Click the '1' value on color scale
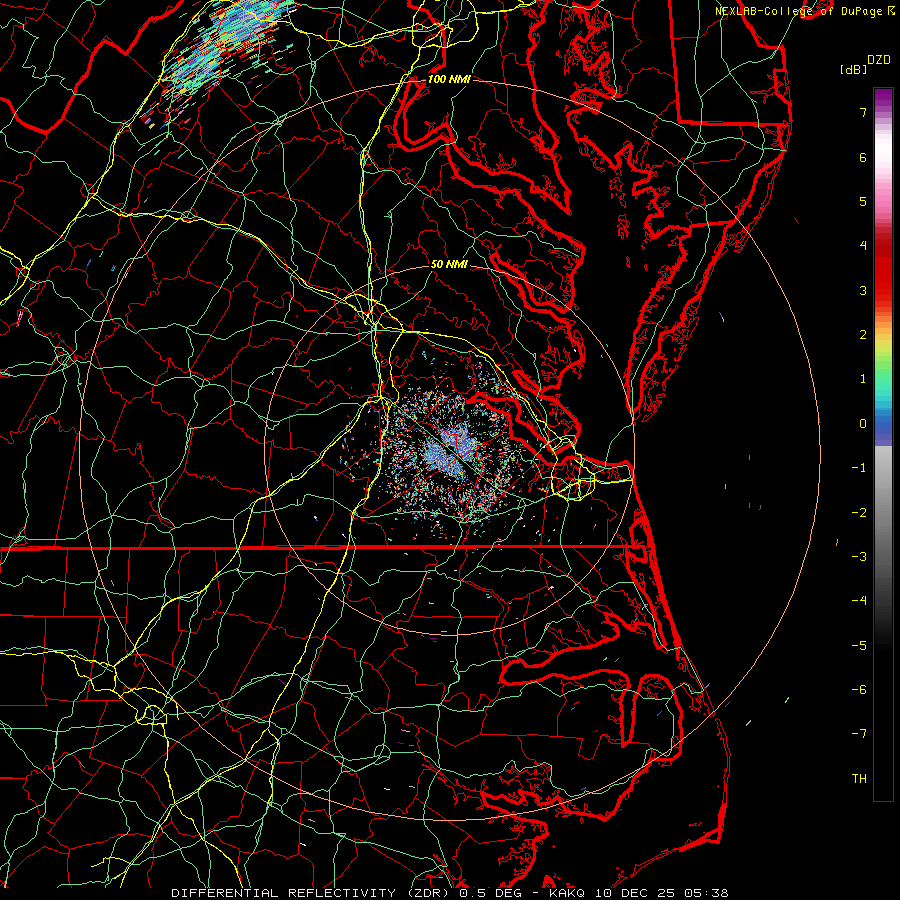This screenshot has width=900, height=900. tap(863, 379)
